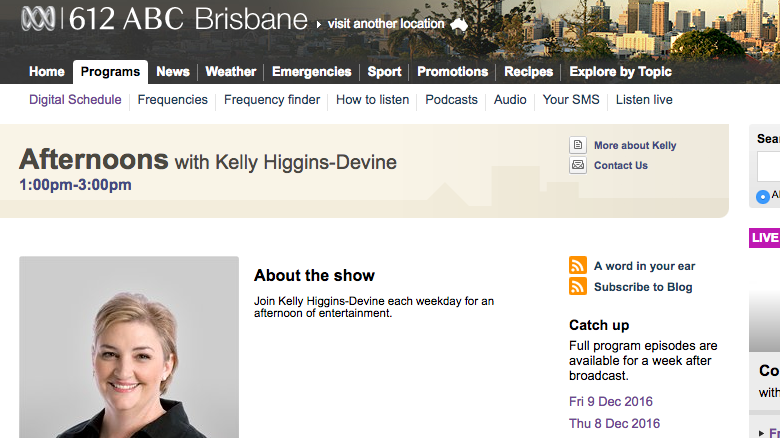
Task: Go to the Weather menu item
Action: coord(230,72)
